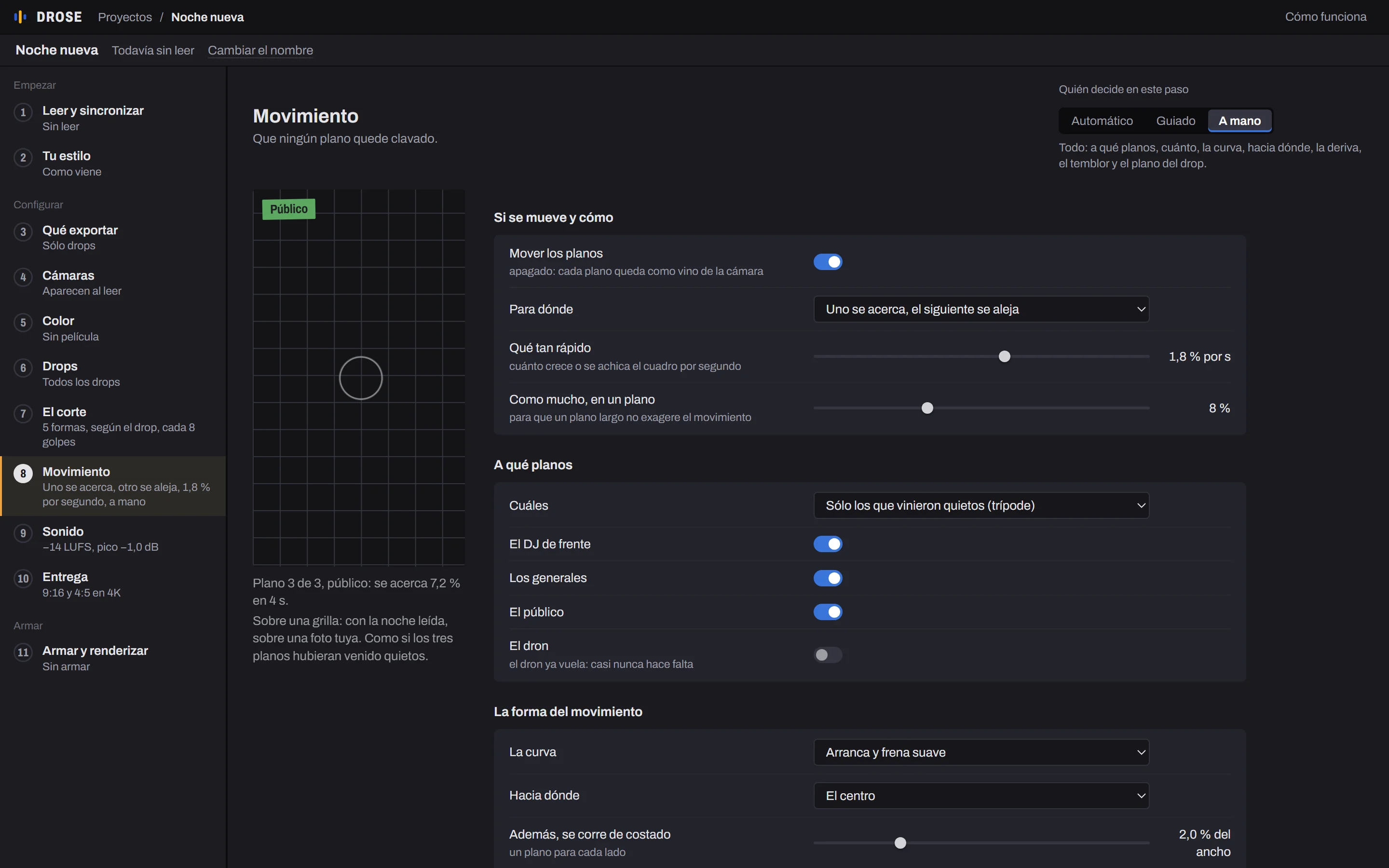Click the 'Plano 3 de 3, público' caption
This screenshot has height=868, width=1389.
pos(356,591)
